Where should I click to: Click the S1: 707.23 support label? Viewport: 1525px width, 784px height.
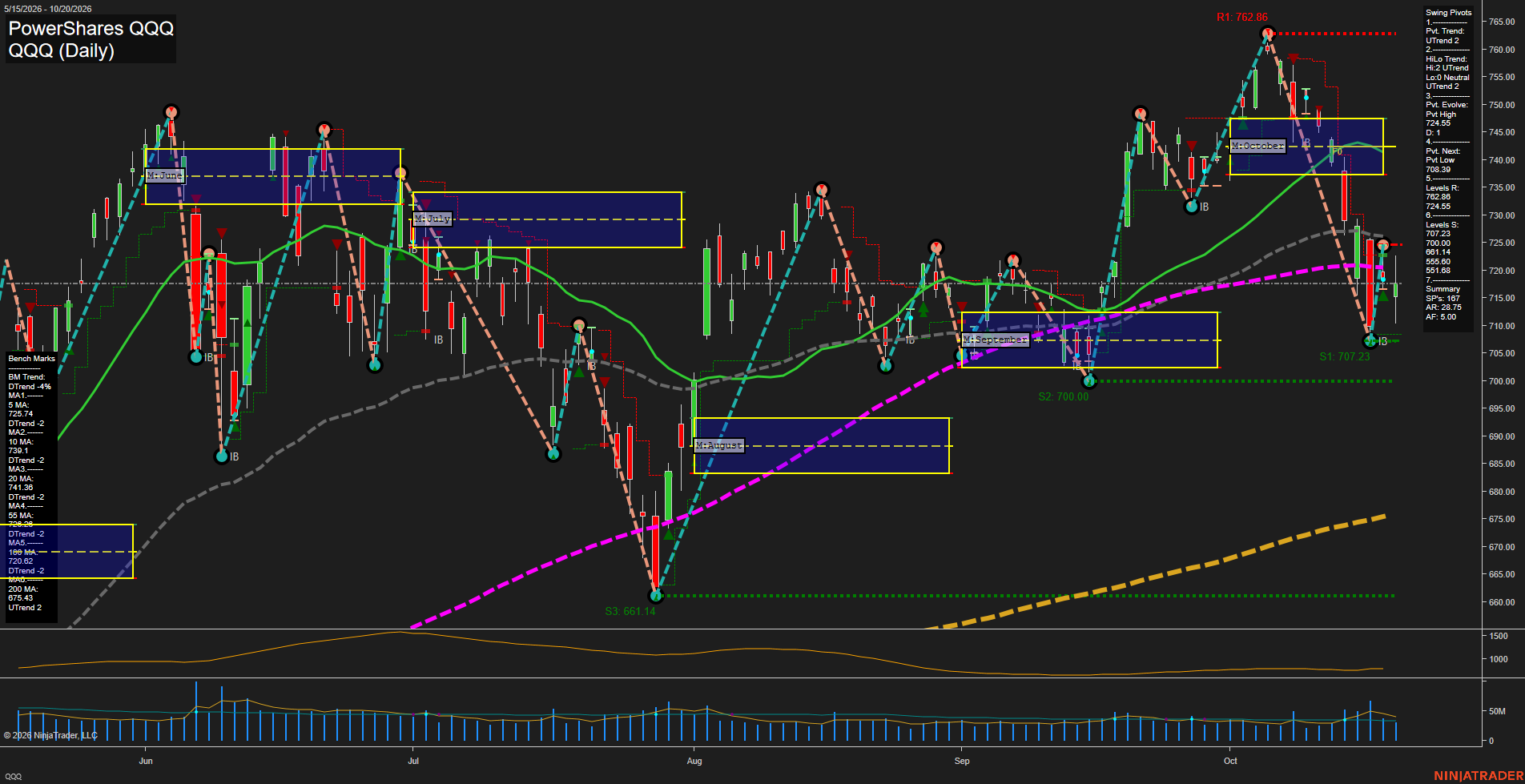click(1345, 356)
